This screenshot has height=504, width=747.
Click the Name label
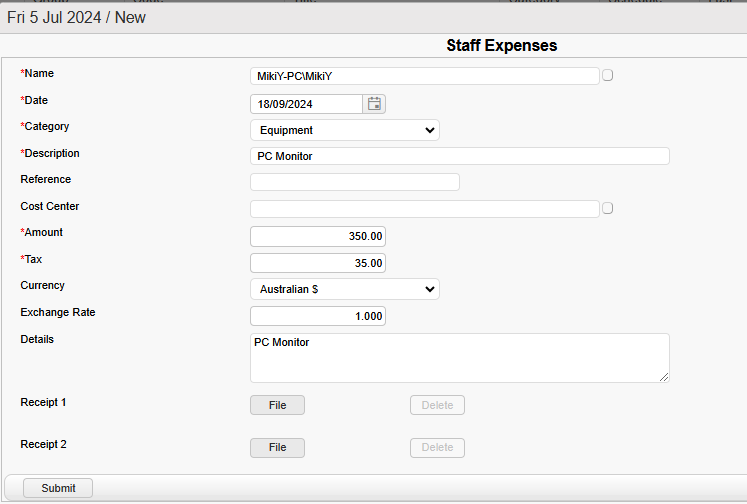pos(37,73)
